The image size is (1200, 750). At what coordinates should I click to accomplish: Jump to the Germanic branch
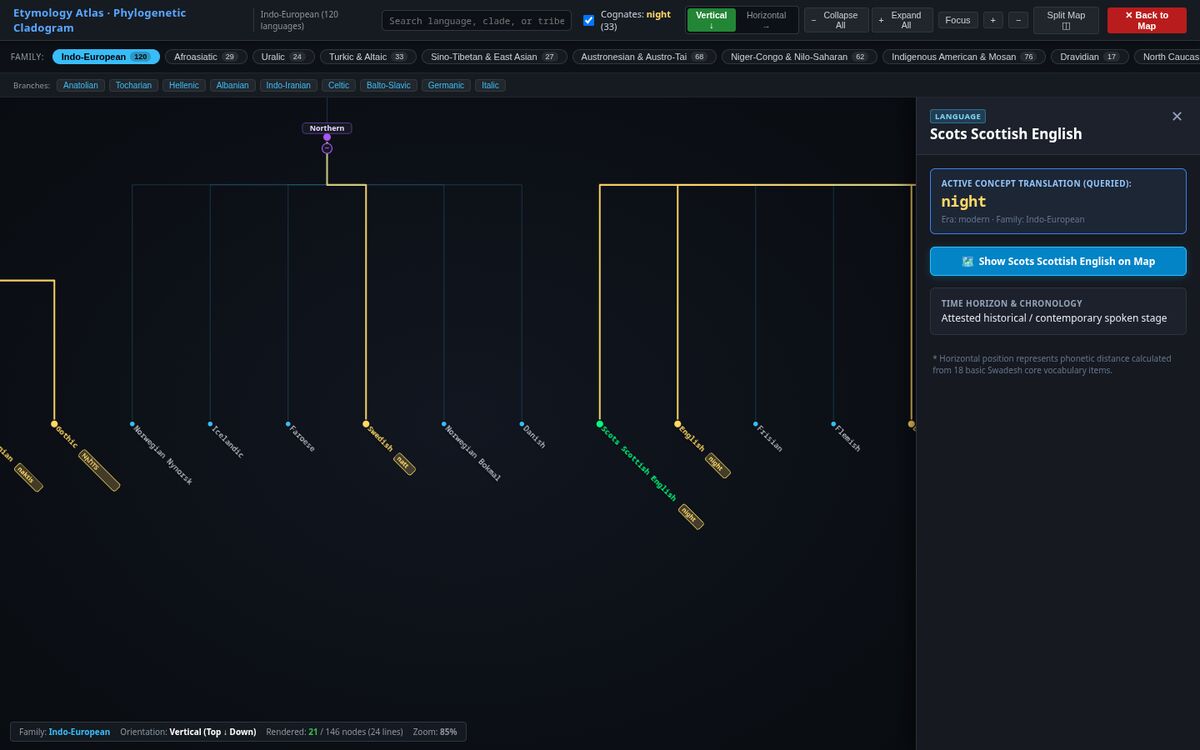446,85
